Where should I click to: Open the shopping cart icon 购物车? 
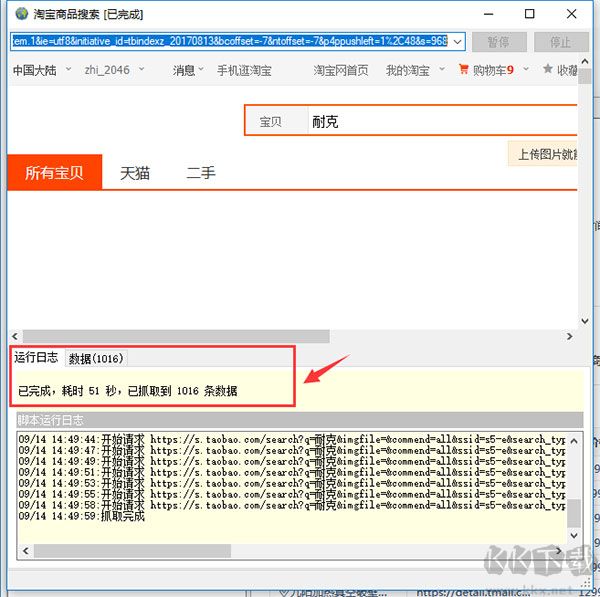tap(463, 69)
